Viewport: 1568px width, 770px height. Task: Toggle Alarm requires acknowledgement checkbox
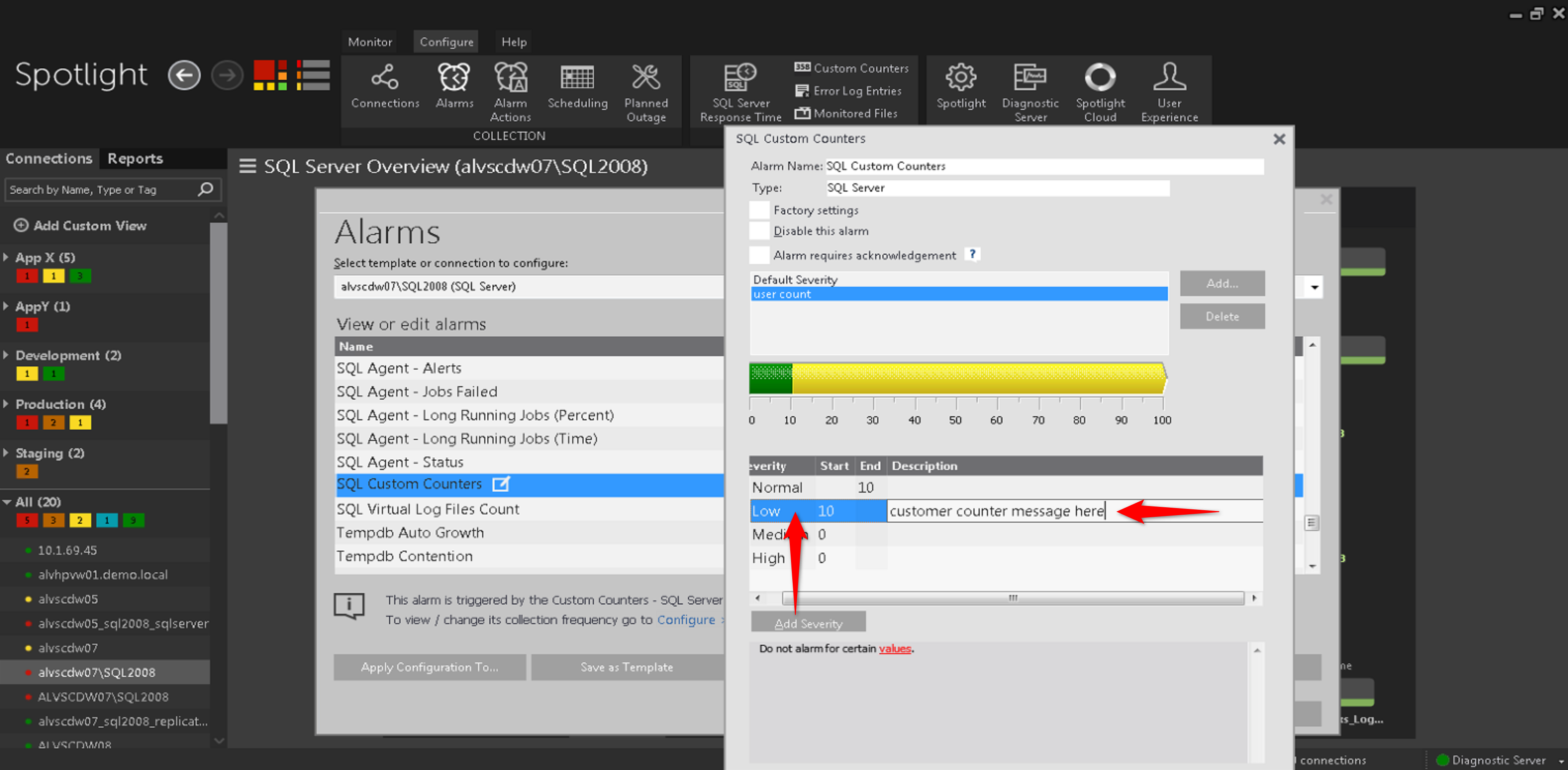[759, 255]
